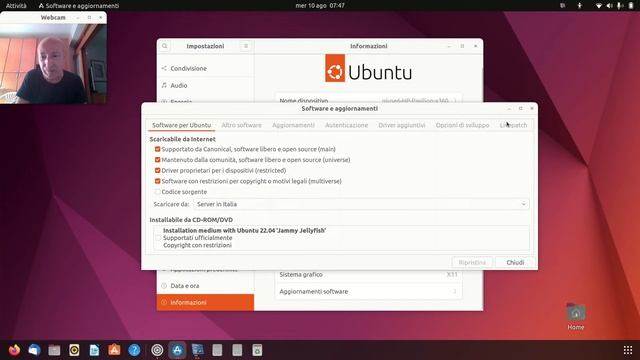Image resolution: width=640 pixels, height=360 pixels.
Task: Open the Help question mark dock icon
Action: tap(134, 350)
